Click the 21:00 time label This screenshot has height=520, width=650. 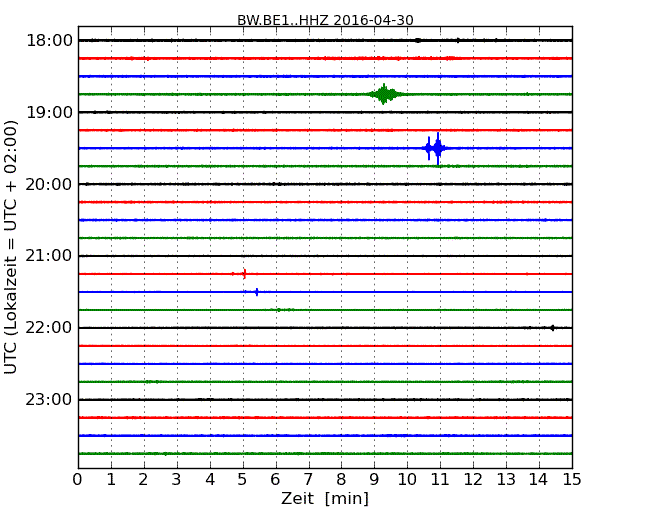pos(49,256)
